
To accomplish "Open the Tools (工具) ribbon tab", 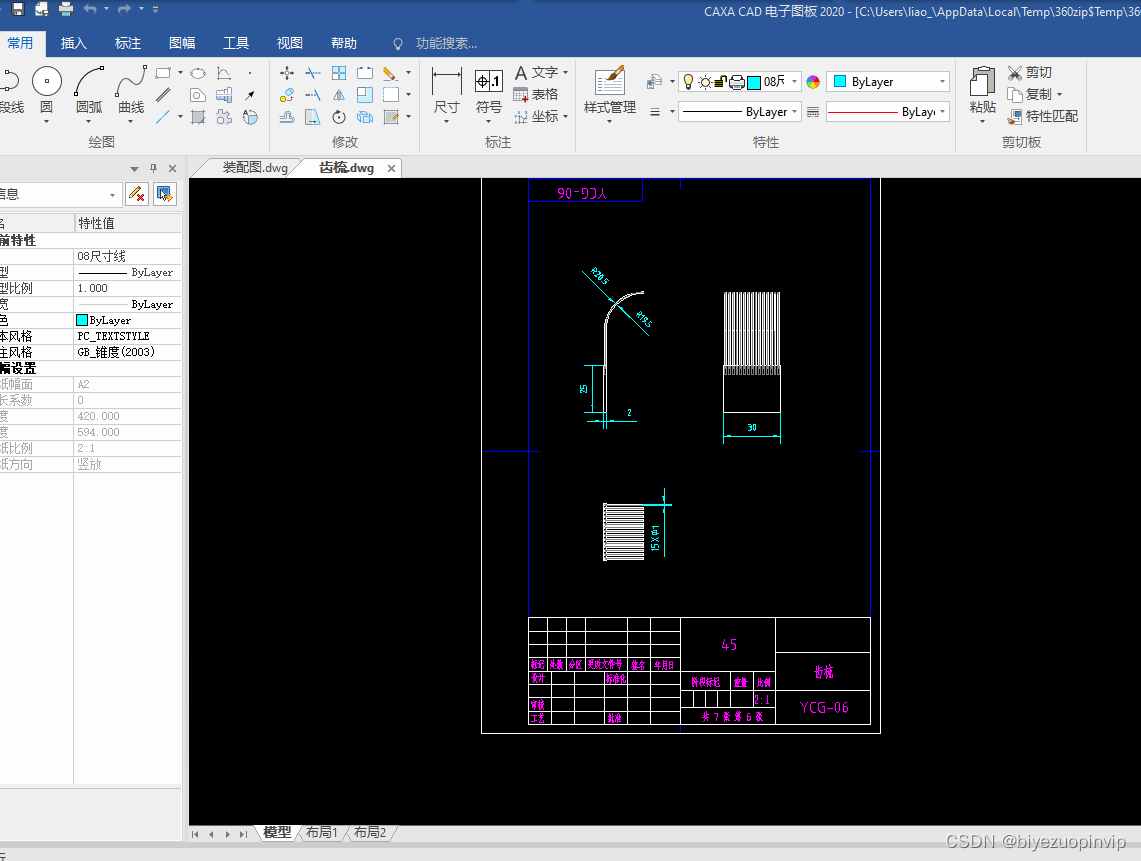I will click(236, 43).
